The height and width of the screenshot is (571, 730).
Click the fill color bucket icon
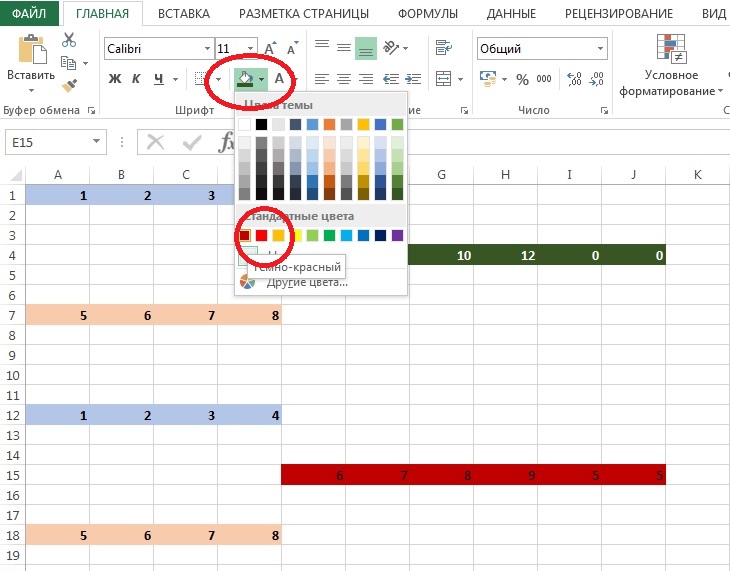tap(244, 79)
